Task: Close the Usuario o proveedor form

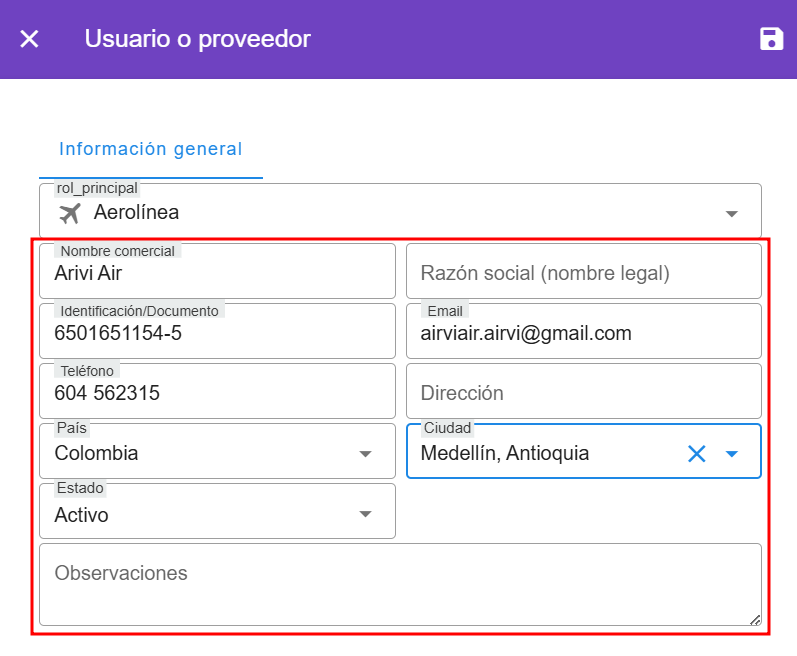Action: coord(29,39)
